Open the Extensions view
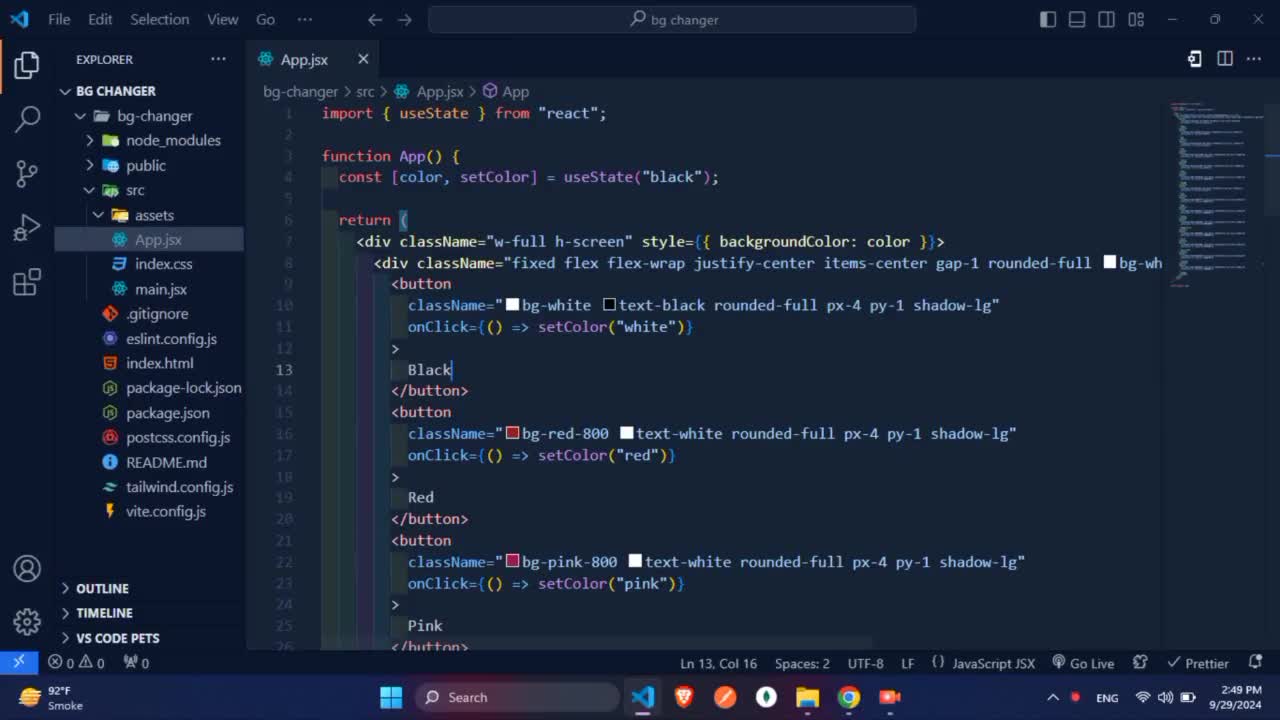1280x720 pixels. [x=27, y=282]
